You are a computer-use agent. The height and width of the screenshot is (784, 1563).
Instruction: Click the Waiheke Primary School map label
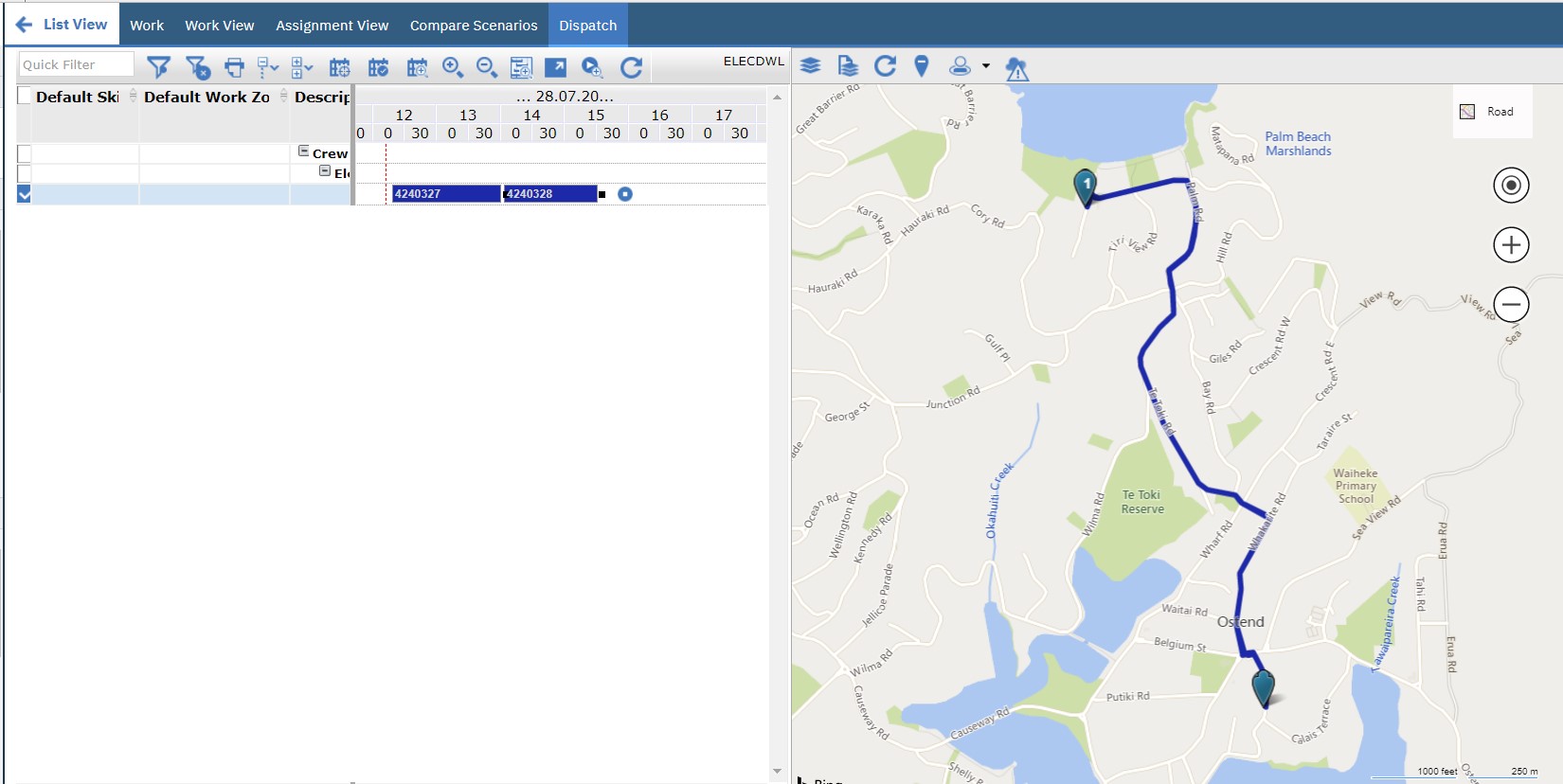click(x=1356, y=486)
